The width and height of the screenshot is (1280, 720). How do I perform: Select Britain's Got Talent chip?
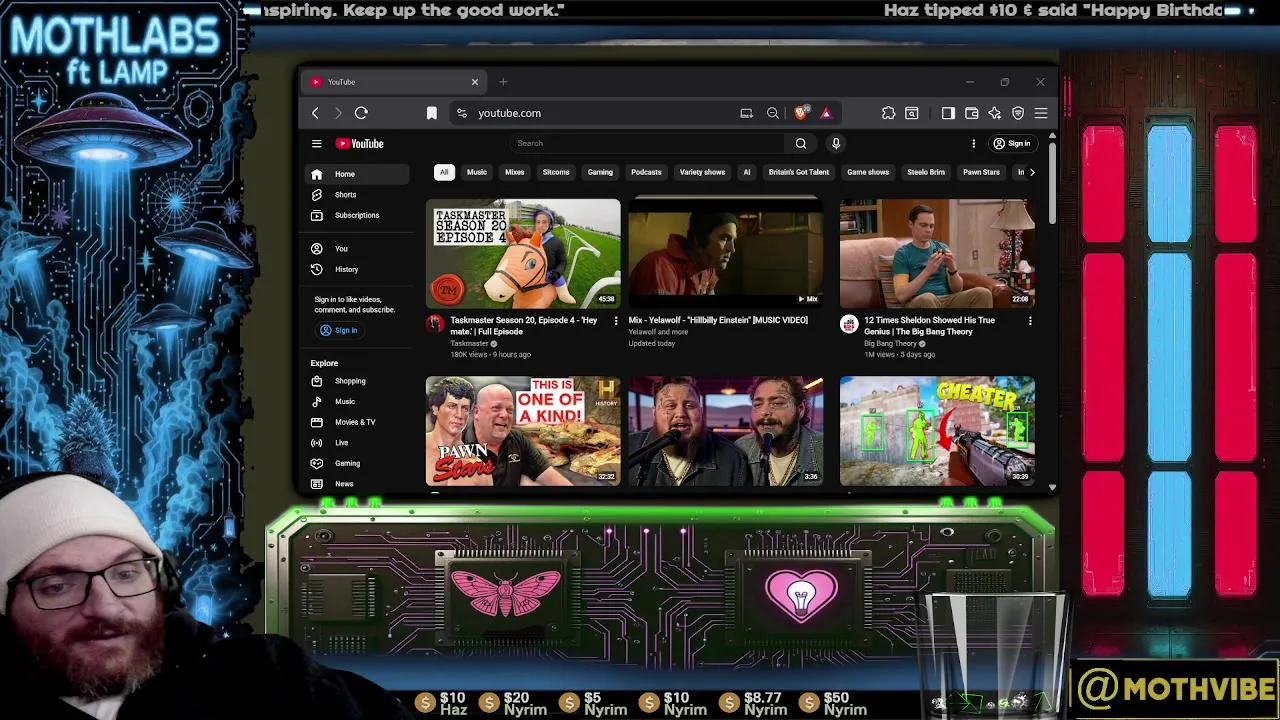click(799, 172)
